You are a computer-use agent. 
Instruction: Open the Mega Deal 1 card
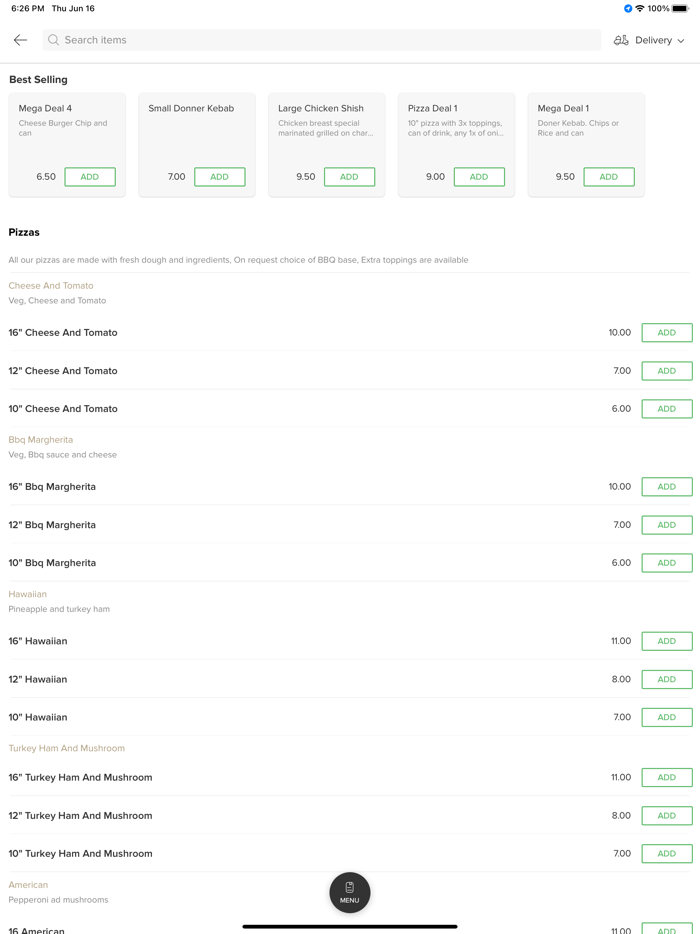(x=585, y=130)
